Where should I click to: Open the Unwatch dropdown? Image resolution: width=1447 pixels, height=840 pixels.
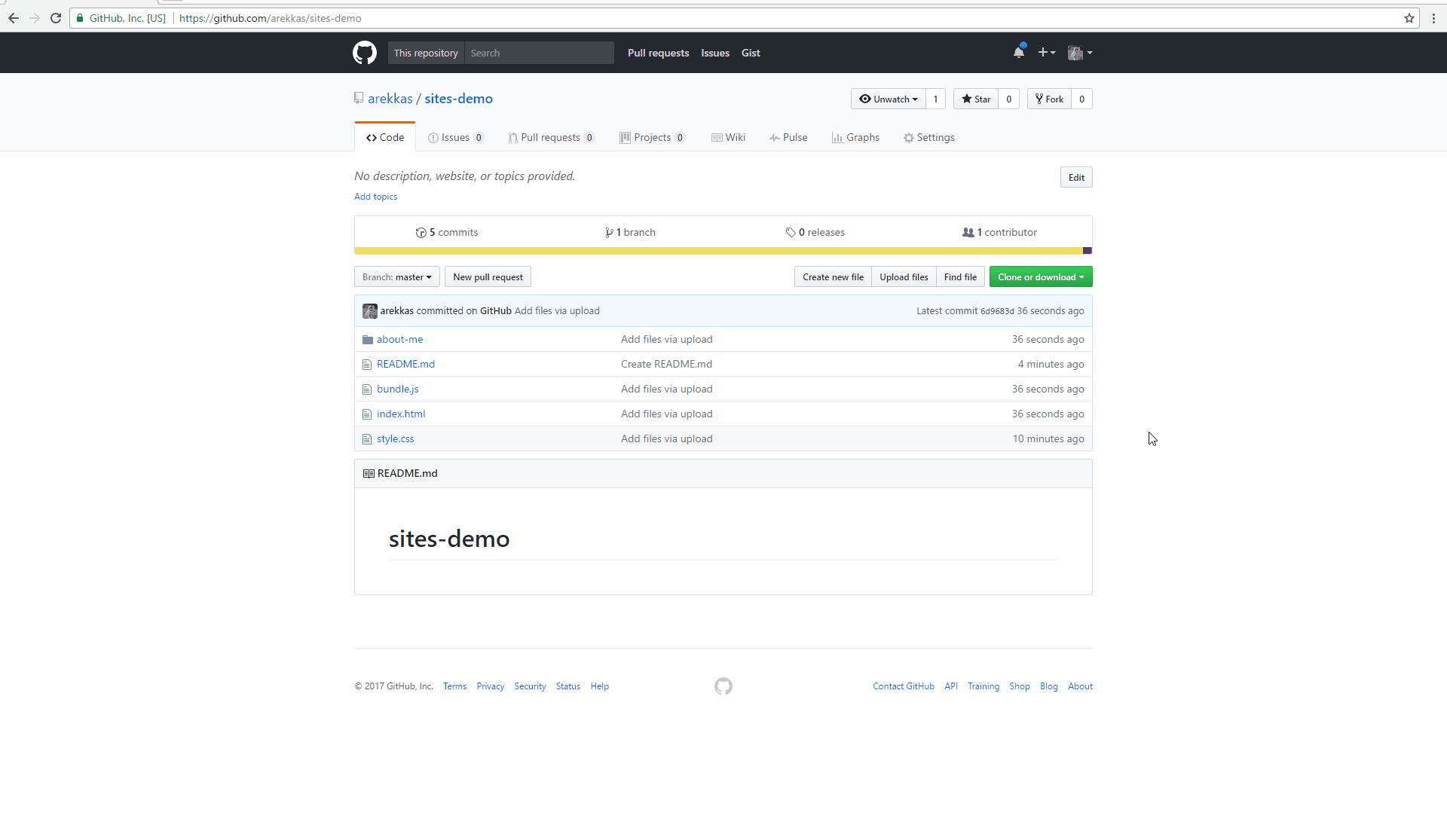coord(889,99)
